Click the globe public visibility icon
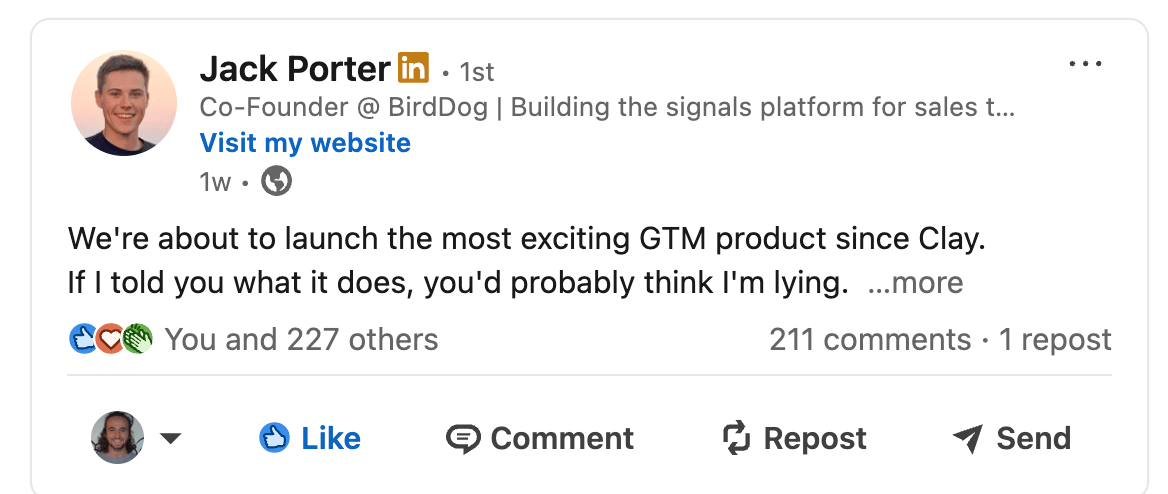Viewport: 1168px width, 494px height. [276, 181]
